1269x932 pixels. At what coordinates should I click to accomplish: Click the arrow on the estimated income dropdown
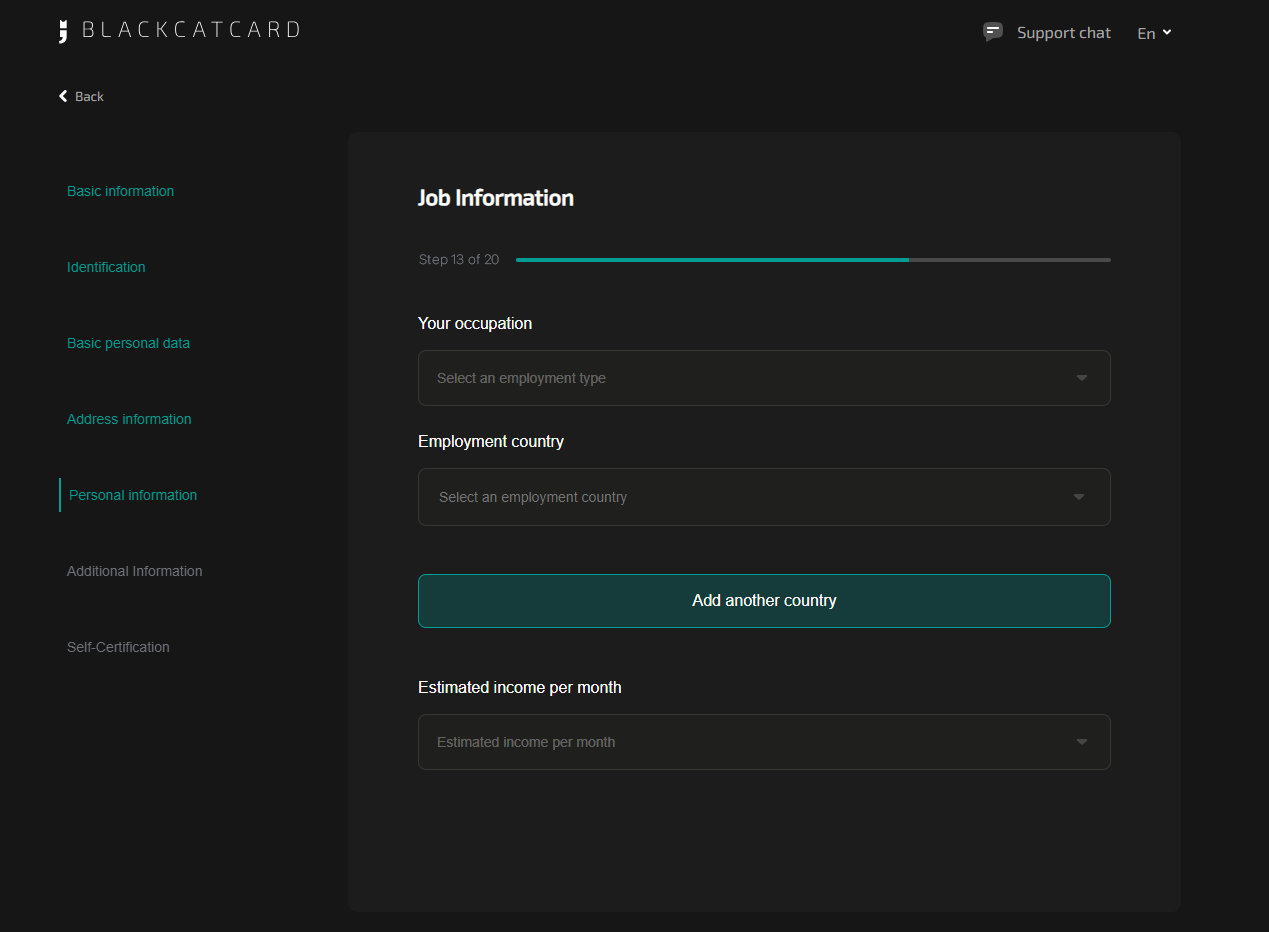pos(1081,742)
